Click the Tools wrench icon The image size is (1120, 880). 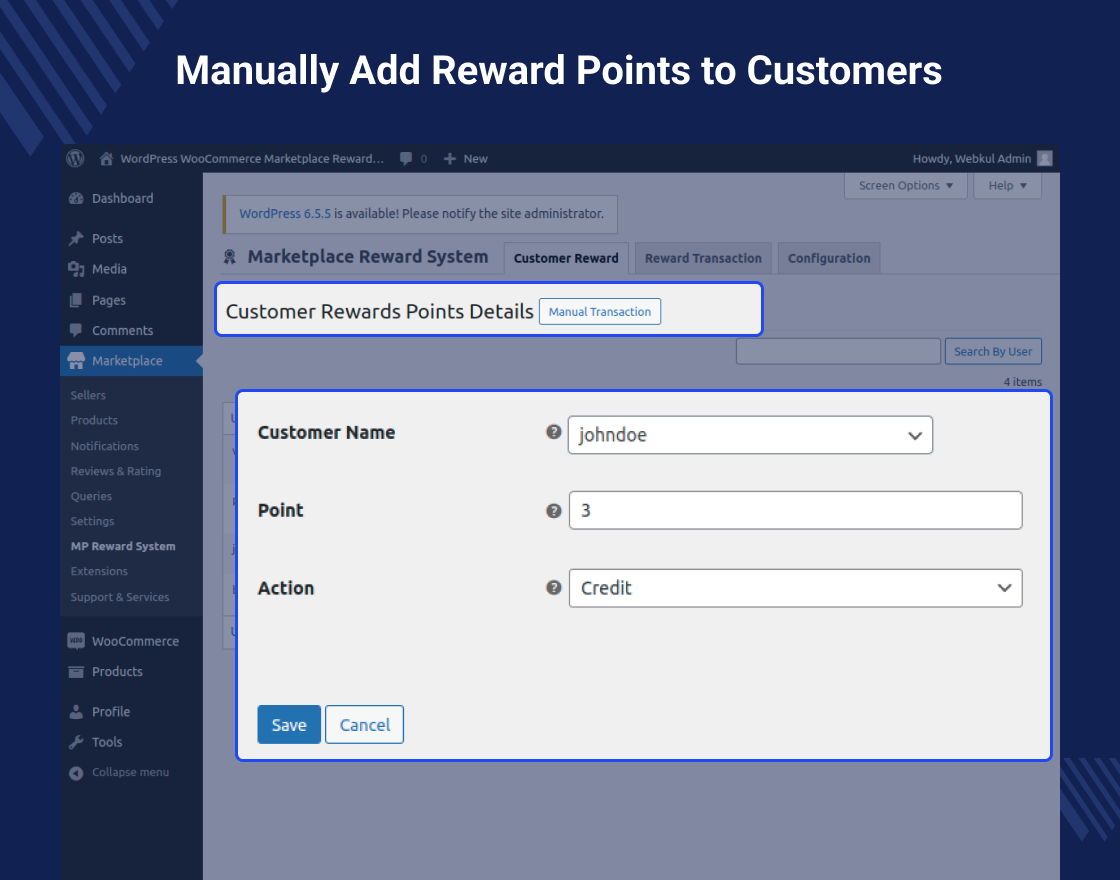click(x=76, y=742)
